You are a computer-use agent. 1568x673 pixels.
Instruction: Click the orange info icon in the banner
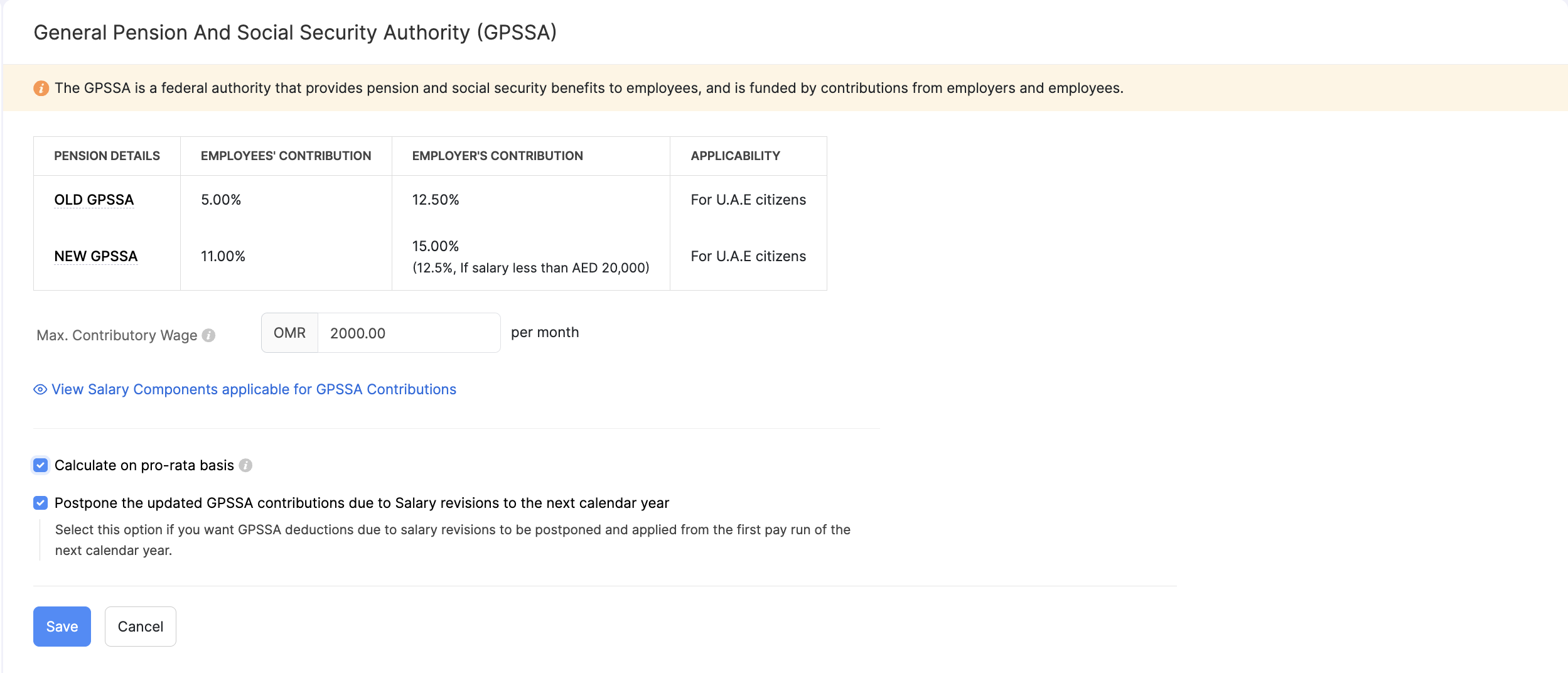tap(41, 89)
